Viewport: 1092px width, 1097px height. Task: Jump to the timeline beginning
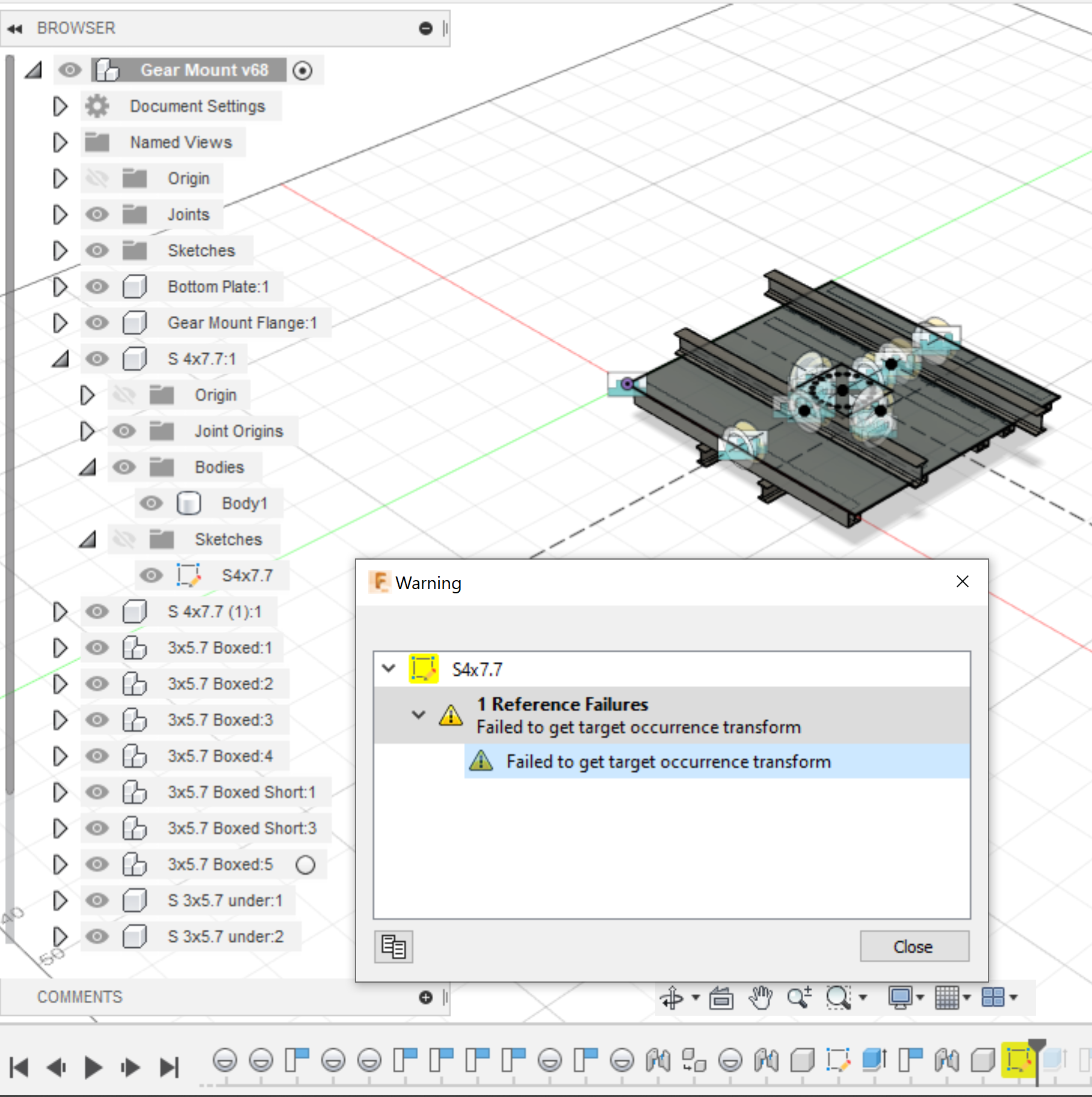19,1068
